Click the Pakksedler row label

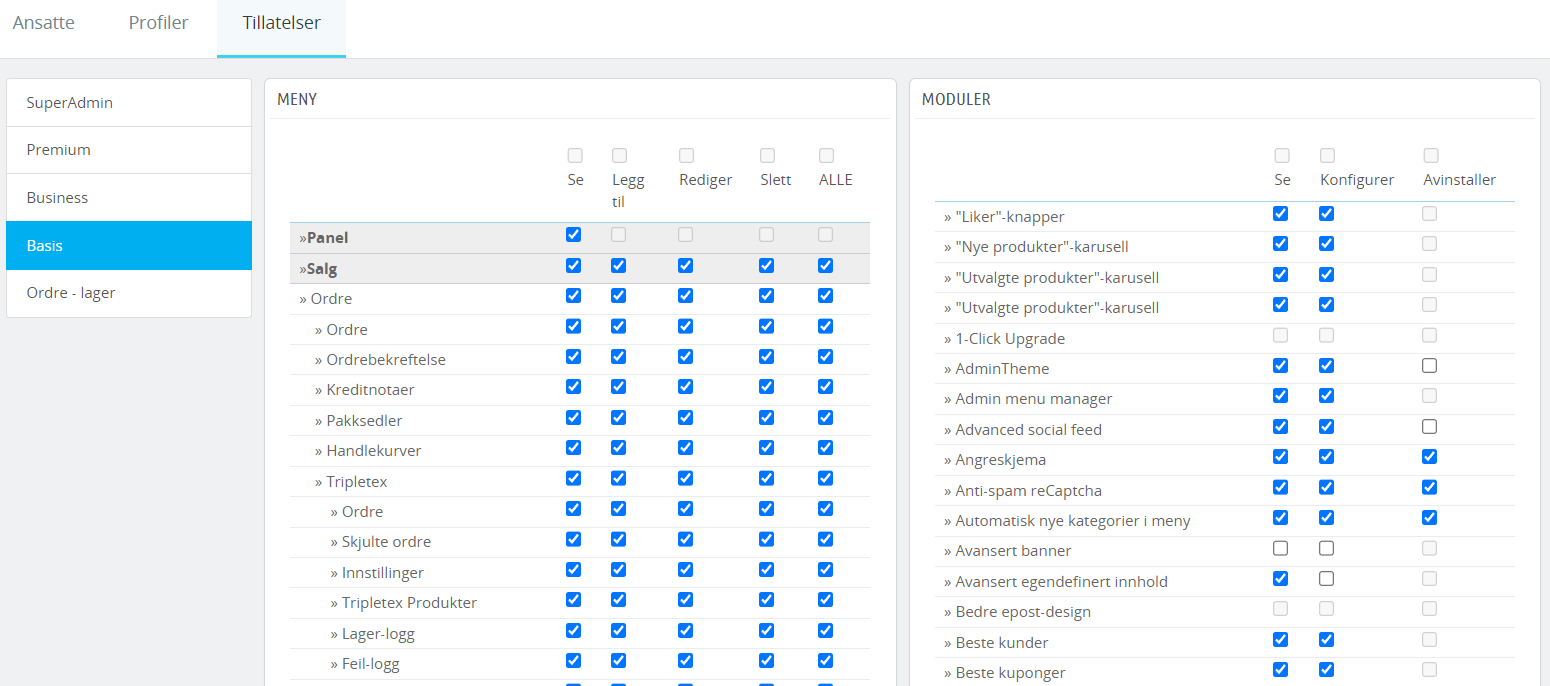click(358, 421)
